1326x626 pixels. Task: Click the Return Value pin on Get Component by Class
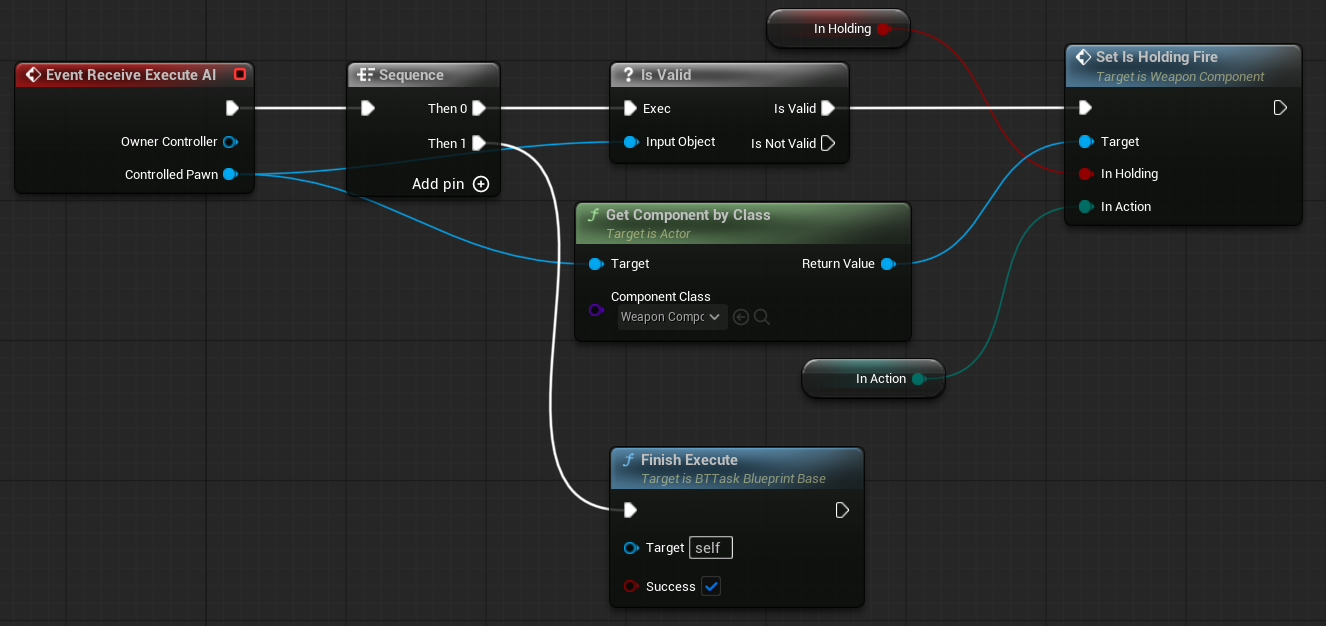(887, 264)
